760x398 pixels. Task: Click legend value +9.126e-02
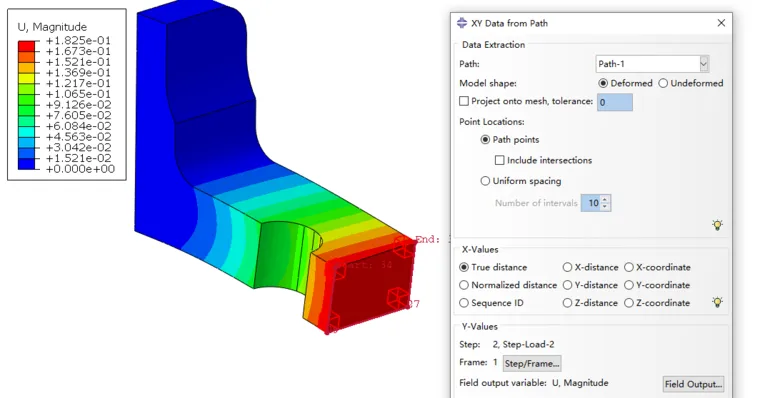coord(79,105)
